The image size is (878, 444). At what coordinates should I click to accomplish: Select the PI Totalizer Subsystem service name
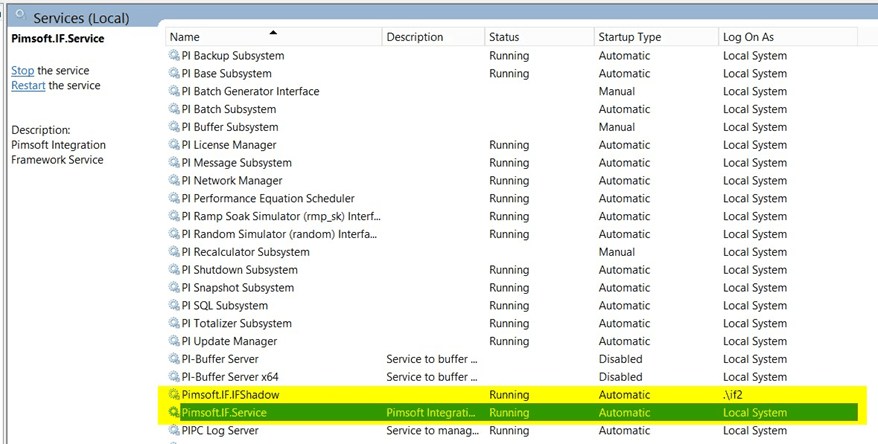[236, 324]
